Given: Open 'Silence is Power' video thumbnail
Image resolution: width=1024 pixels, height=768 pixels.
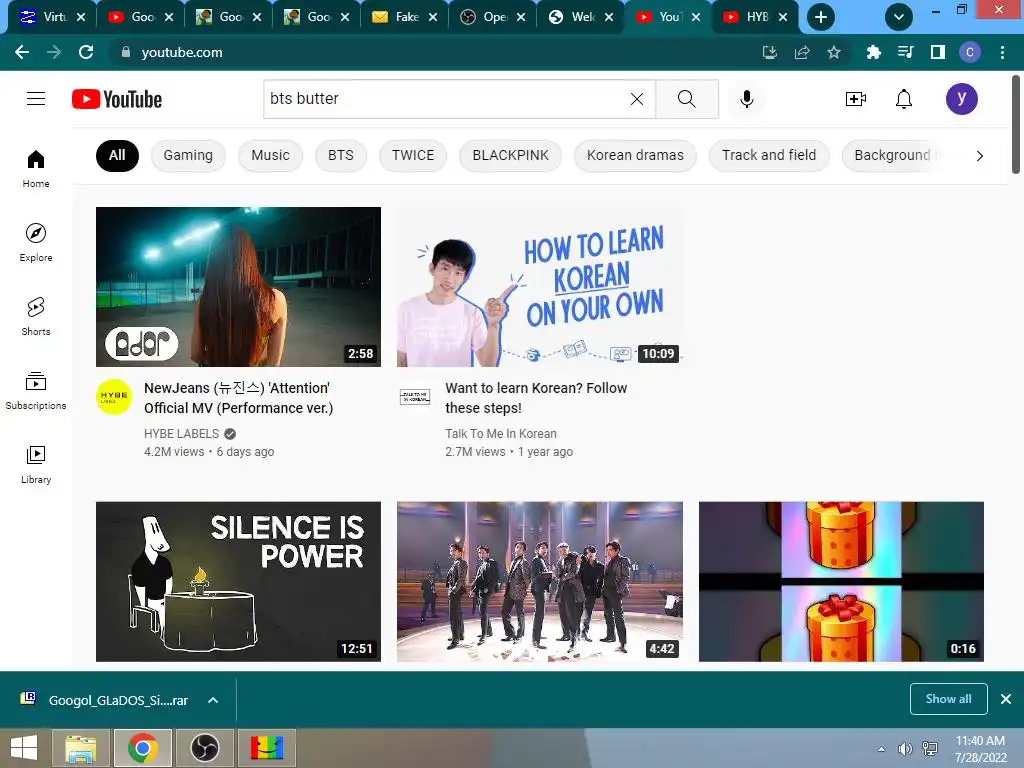Looking at the screenshot, I should (x=238, y=581).
